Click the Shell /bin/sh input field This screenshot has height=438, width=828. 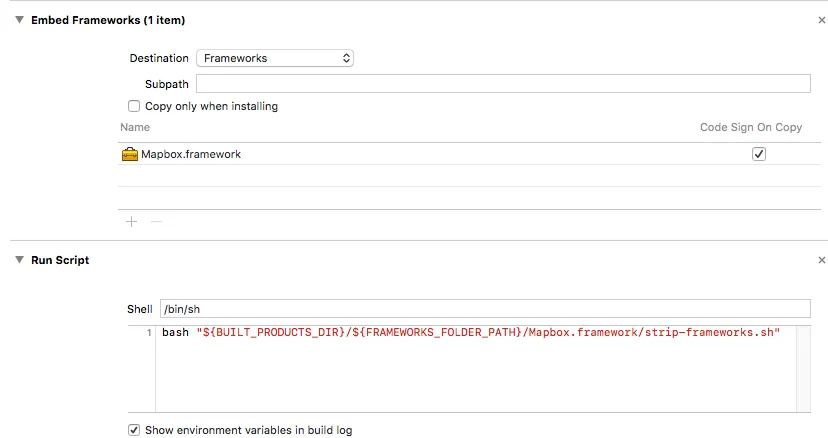click(485, 309)
